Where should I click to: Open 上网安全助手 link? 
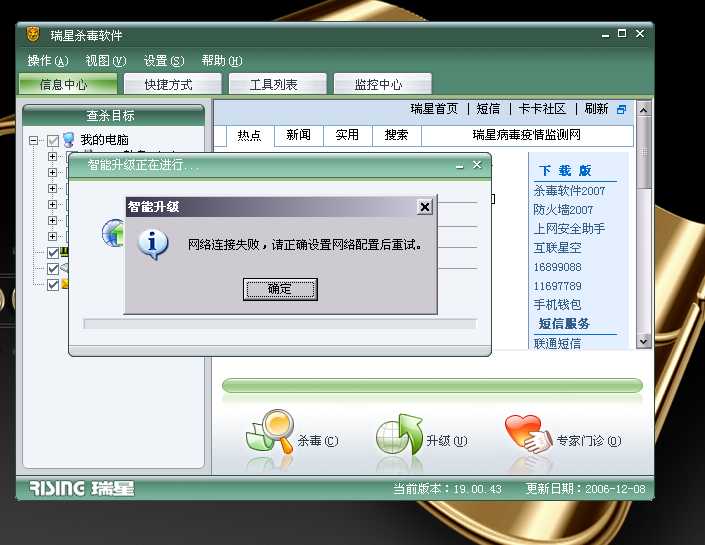(x=569, y=229)
